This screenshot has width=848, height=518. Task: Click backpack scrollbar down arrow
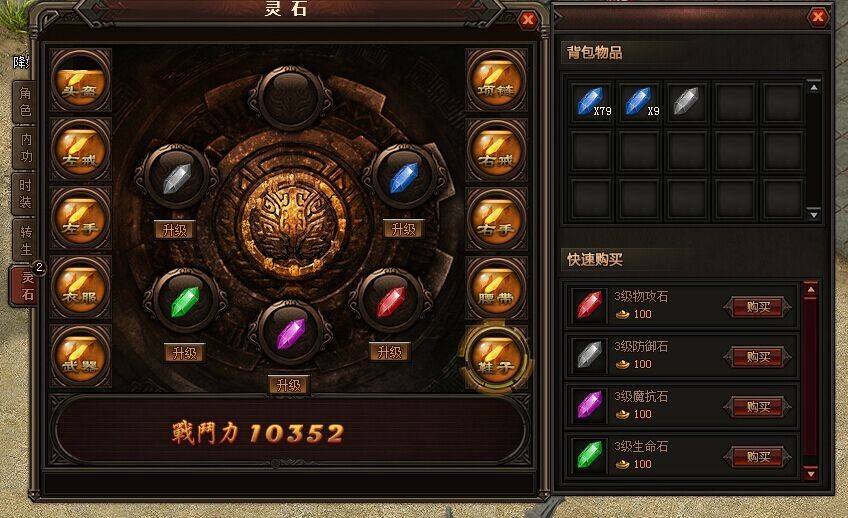tap(814, 215)
